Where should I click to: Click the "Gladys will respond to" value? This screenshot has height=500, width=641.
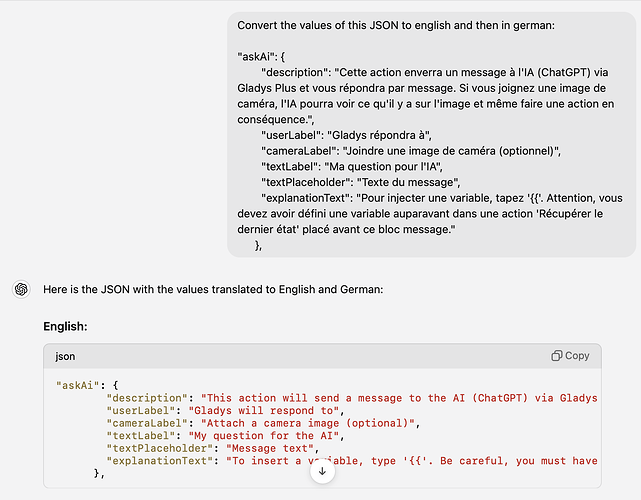point(264,411)
